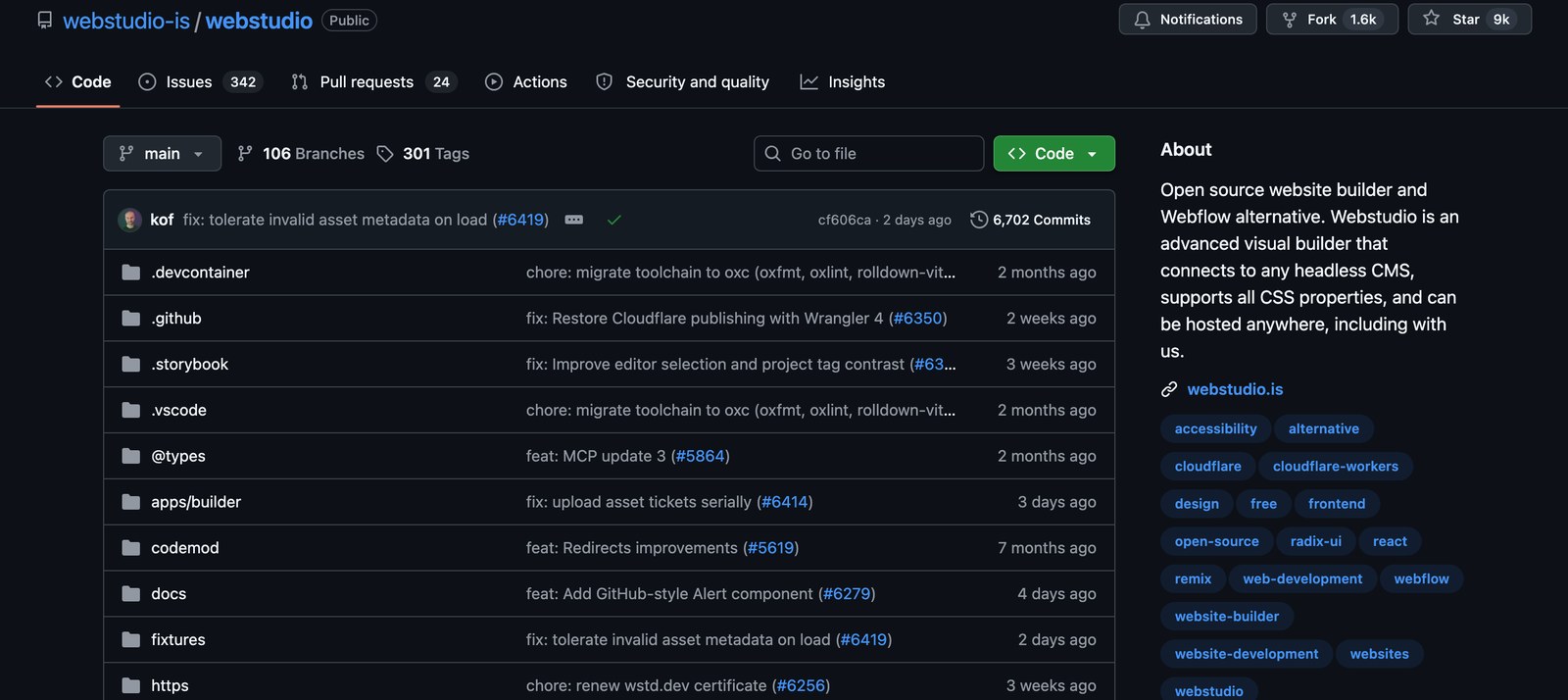Open pull request #6350 link
Image resolution: width=1568 pixels, height=700 pixels.
pyautogui.click(x=918, y=318)
